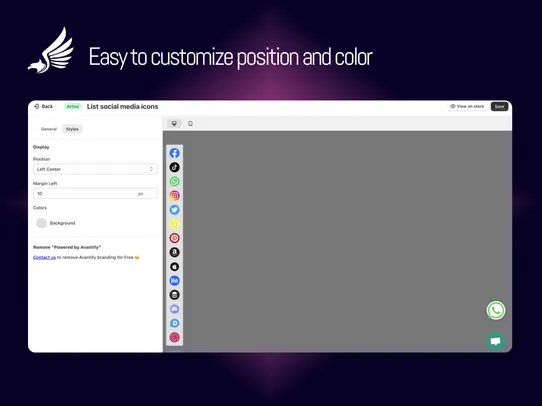
Task: Click the Avantify wing logo
Action: pyautogui.click(x=51, y=50)
